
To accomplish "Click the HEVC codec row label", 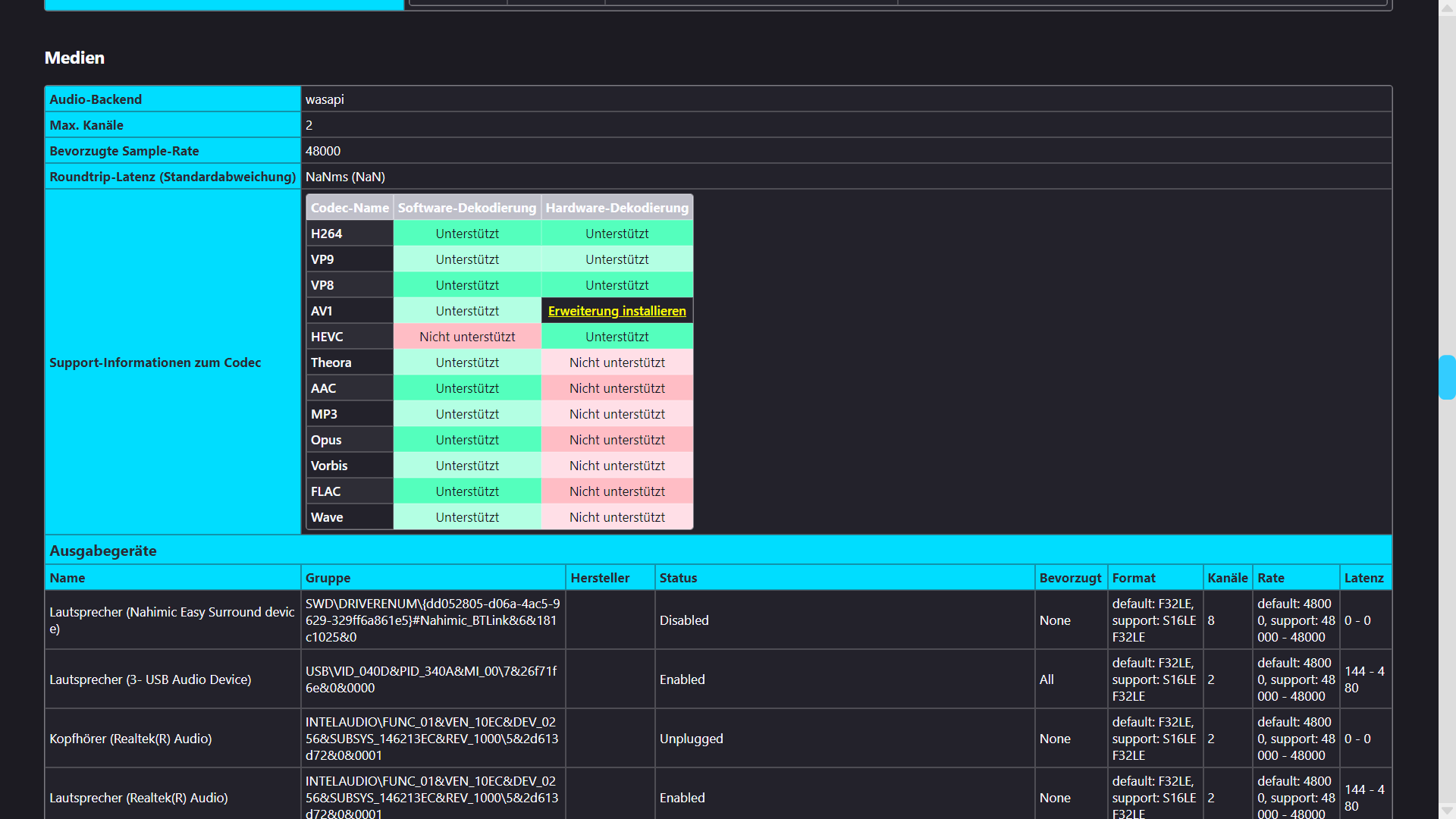I will pos(327,337).
